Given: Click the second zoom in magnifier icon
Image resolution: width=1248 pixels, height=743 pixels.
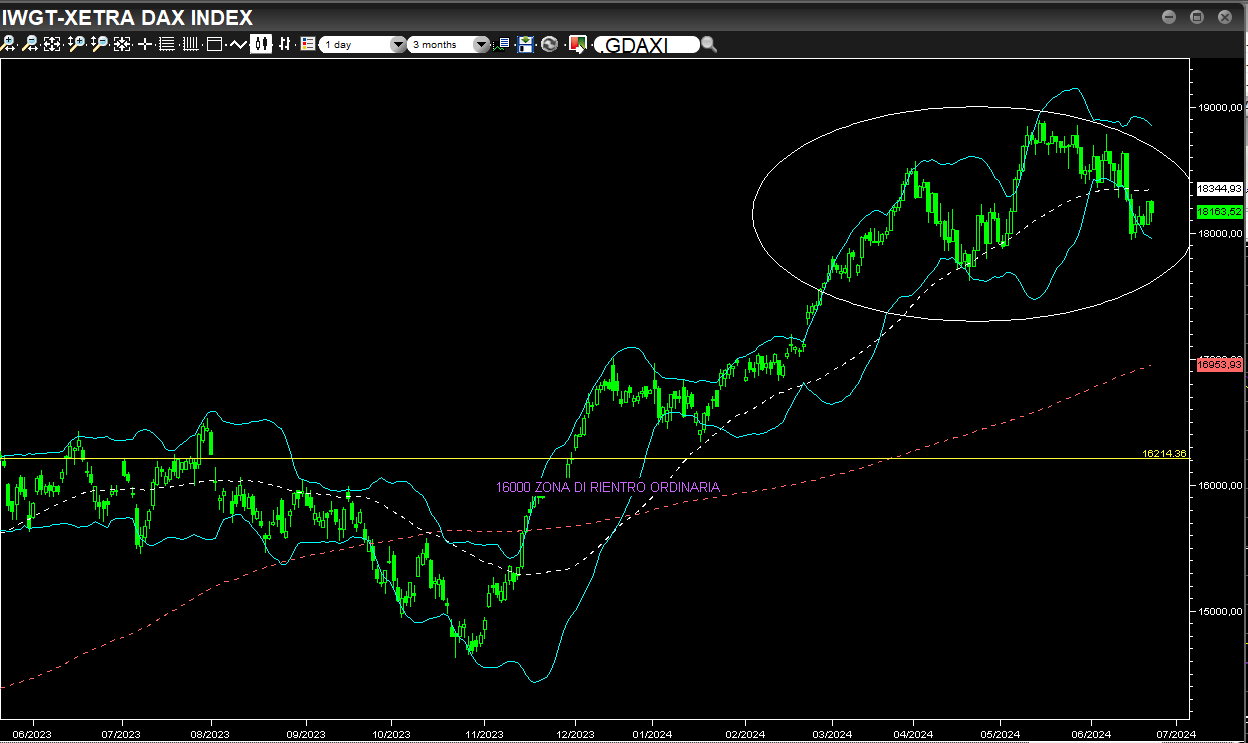Looking at the screenshot, I should coord(76,44).
